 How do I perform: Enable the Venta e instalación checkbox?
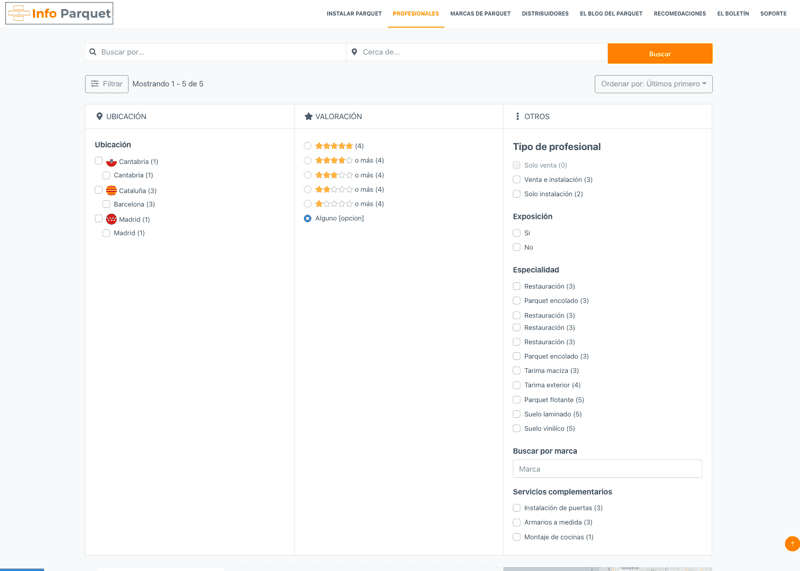[517, 180]
